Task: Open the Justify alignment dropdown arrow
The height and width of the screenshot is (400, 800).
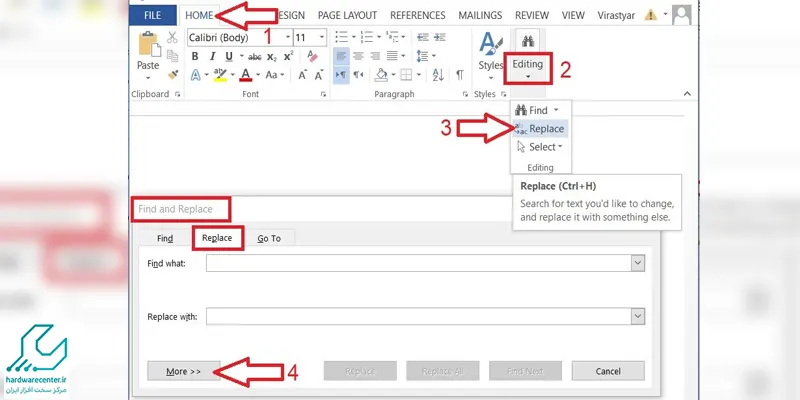Action: [403, 56]
